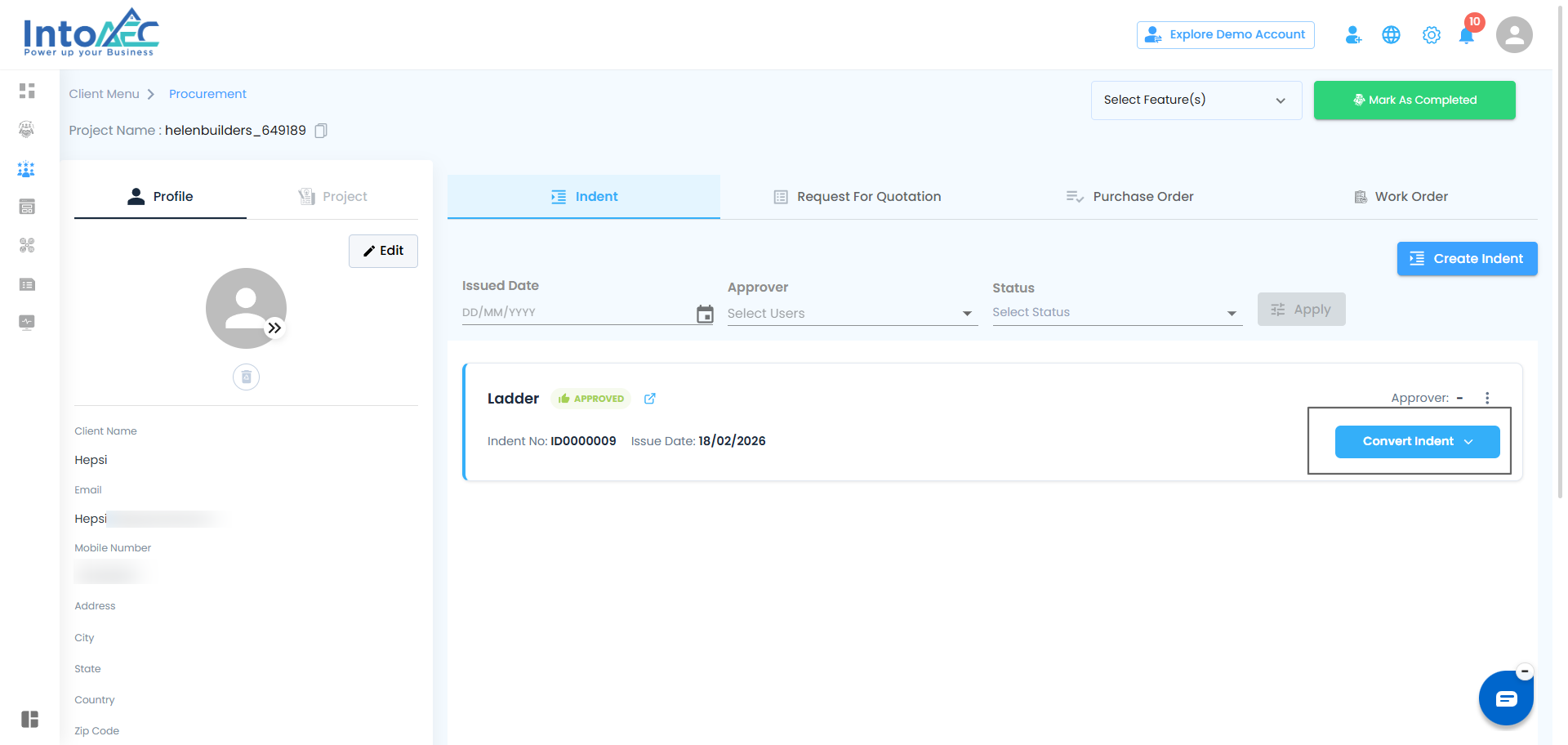The width and height of the screenshot is (1568, 745).
Task: Click the Ladder indent title
Action: (513, 399)
